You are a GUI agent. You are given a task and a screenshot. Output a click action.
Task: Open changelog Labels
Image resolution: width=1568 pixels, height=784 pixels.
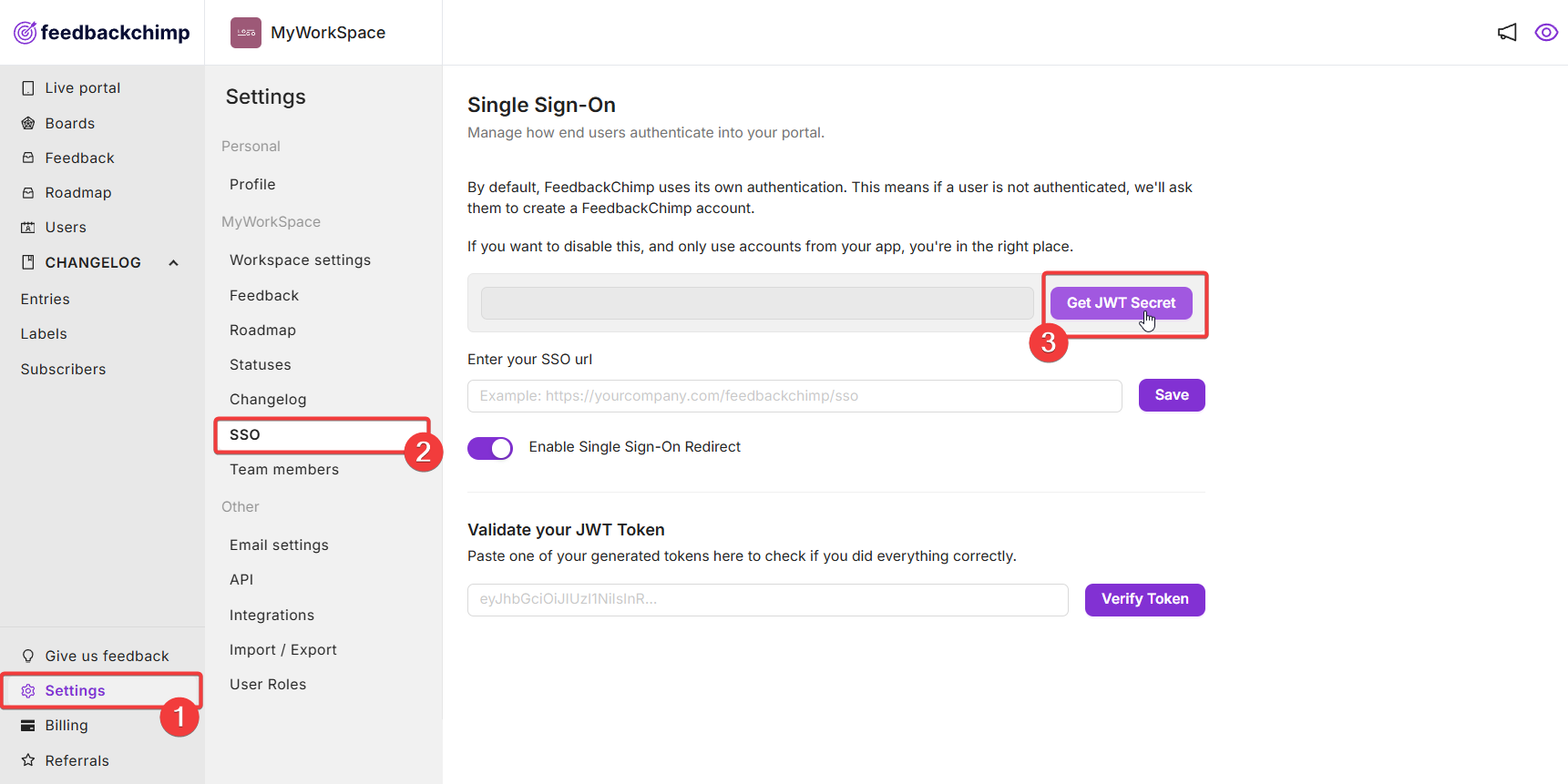(x=44, y=333)
